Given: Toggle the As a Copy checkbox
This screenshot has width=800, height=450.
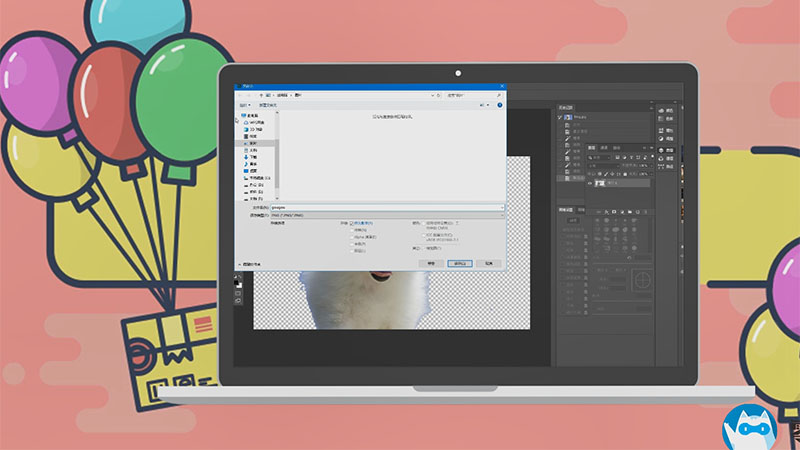Looking at the screenshot, I should pyautogui.click(x=351, y=223).
